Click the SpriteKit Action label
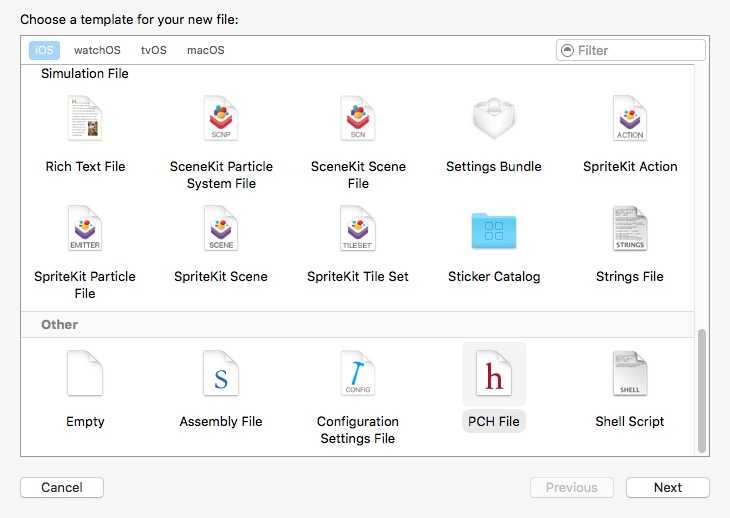The image size is (730, 518). (x=630, y=167)
